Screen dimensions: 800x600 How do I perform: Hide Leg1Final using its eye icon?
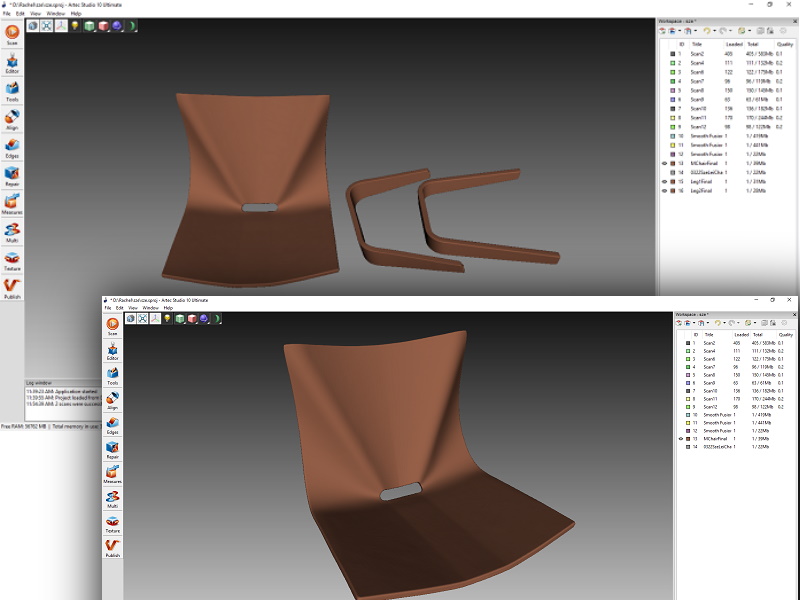coord(664,181)
